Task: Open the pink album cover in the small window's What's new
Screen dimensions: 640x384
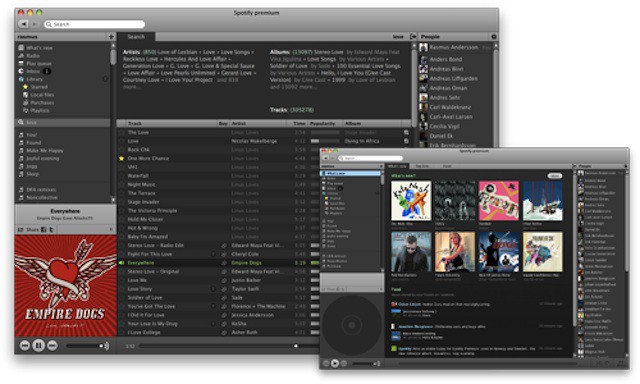Action: pyautogui.click(x=498, y=201)
